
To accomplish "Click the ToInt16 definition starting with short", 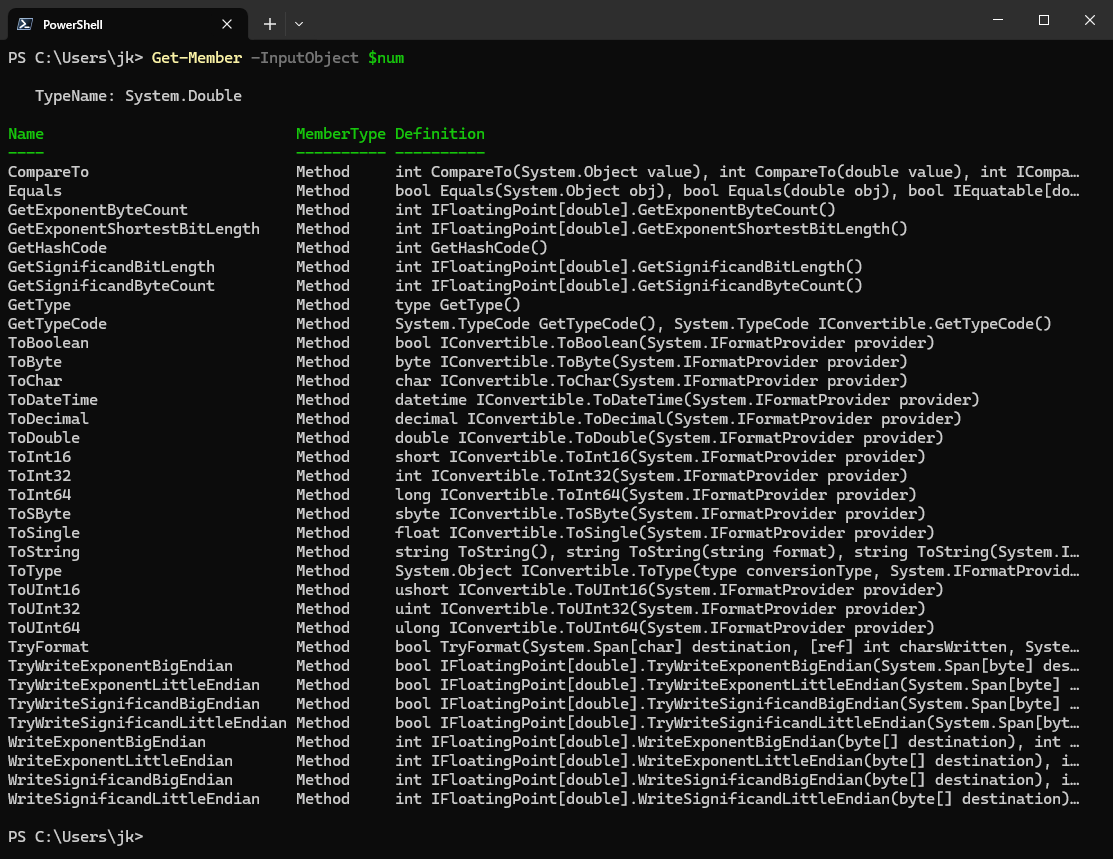I will (x=660, y=457).
